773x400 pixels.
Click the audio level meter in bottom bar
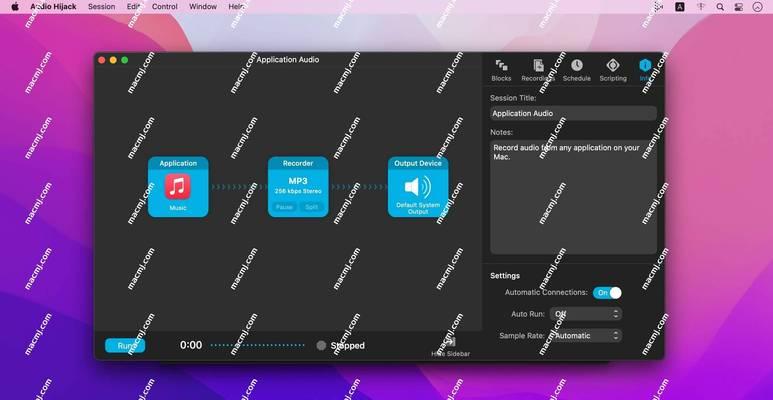point(257,345)
